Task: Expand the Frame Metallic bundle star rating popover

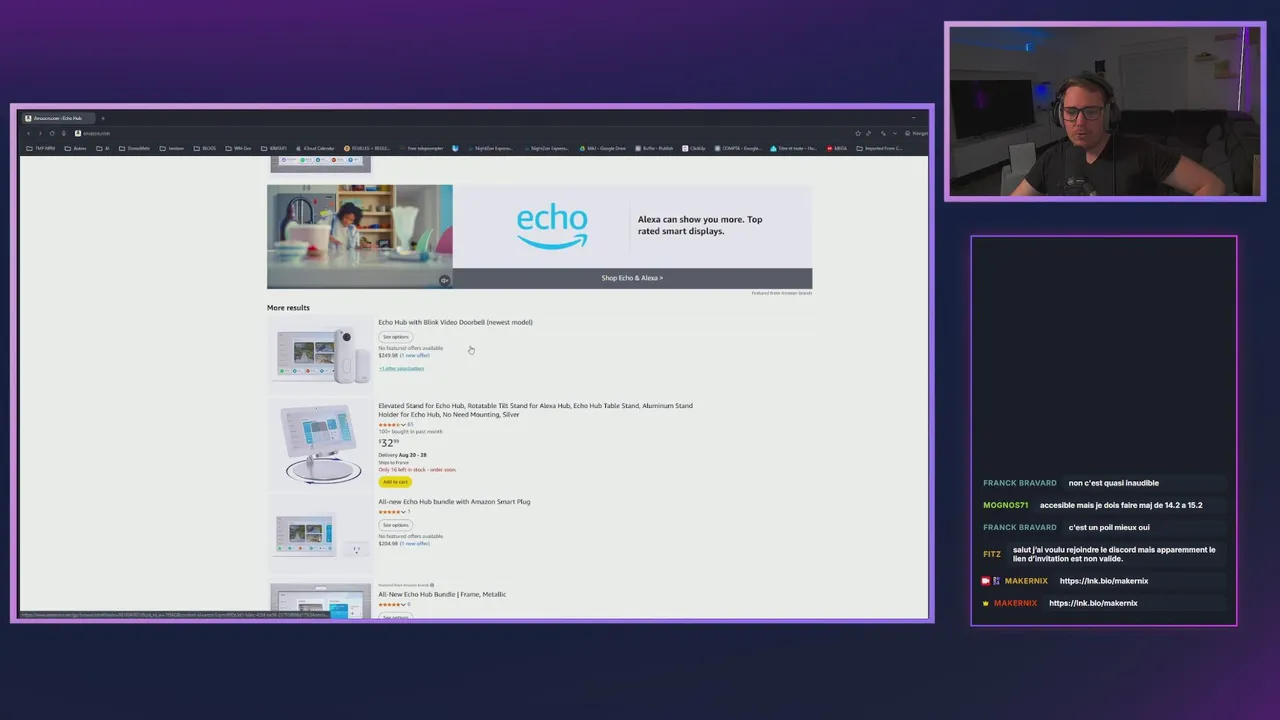Action: 391,604
